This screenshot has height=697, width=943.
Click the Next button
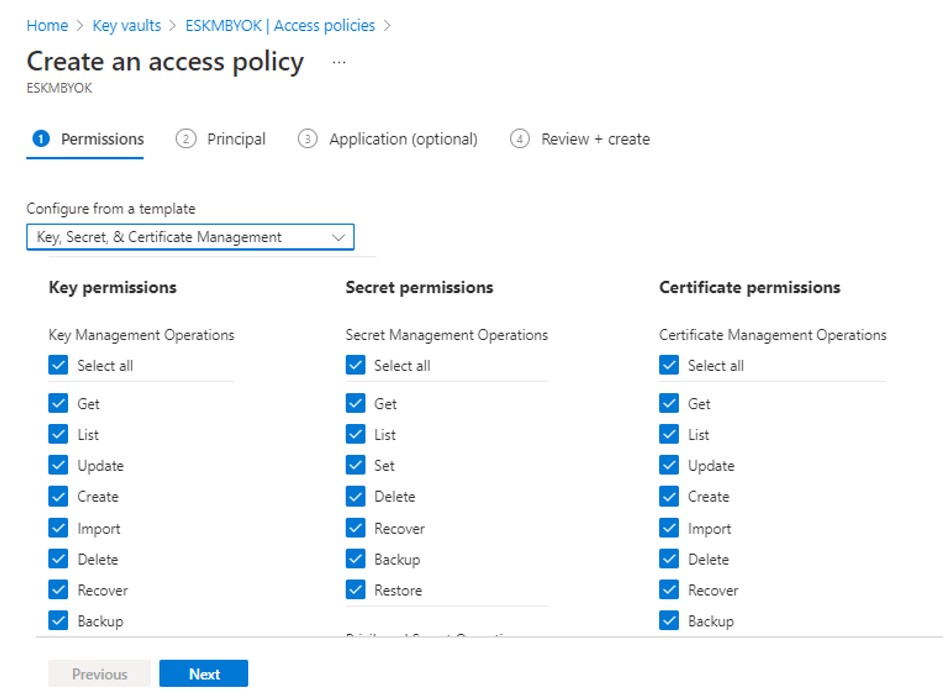204,674
